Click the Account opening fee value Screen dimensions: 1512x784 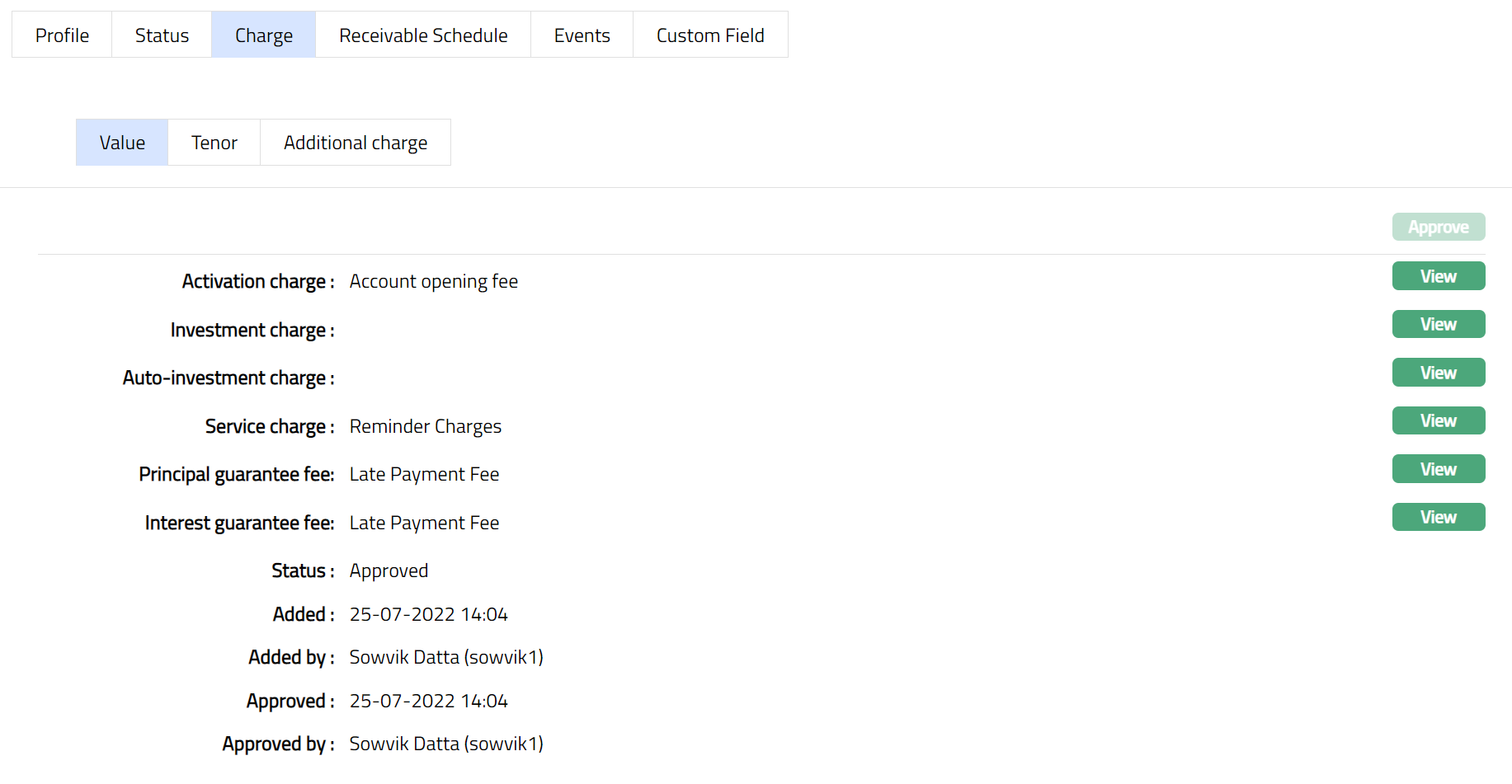[x=433, y=281]
